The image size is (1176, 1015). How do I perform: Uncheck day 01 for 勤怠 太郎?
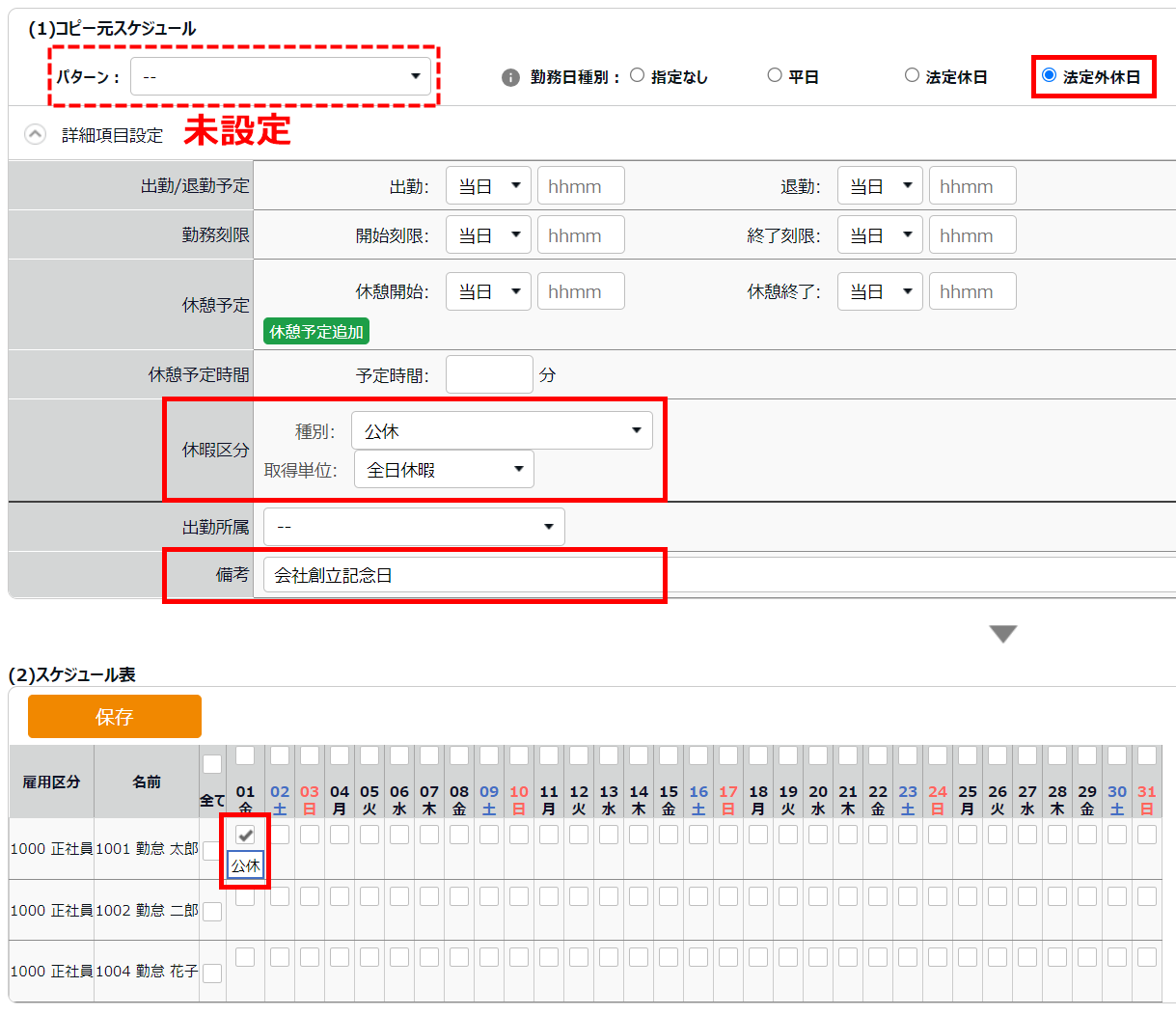coord(245,835)
